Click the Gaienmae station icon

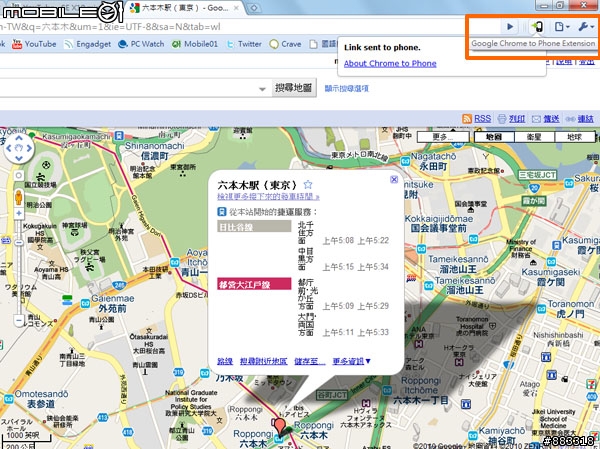(85, 304)
